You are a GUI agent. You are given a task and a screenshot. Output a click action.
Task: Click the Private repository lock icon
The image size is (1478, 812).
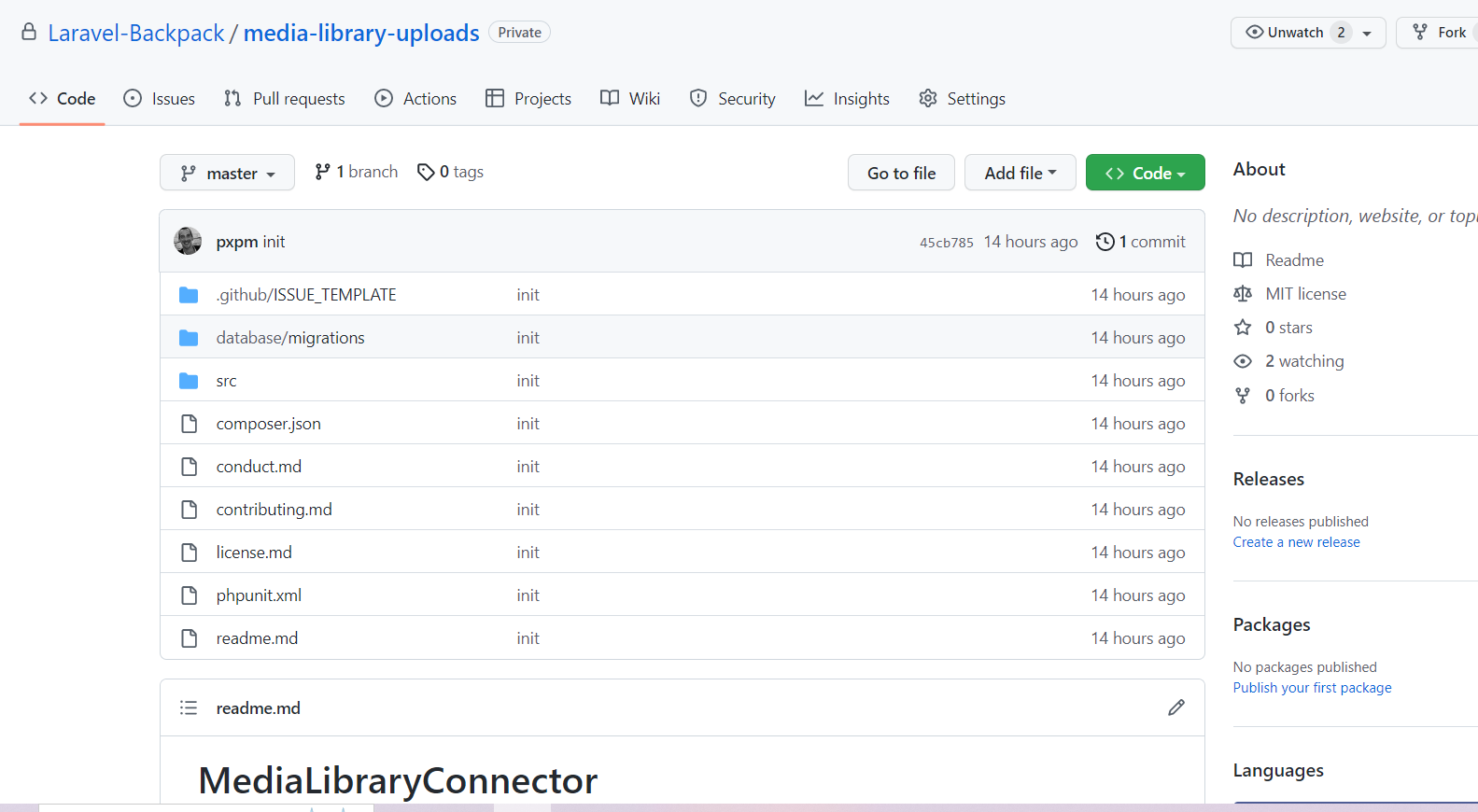pyautogui.click(x=29, y=32)
